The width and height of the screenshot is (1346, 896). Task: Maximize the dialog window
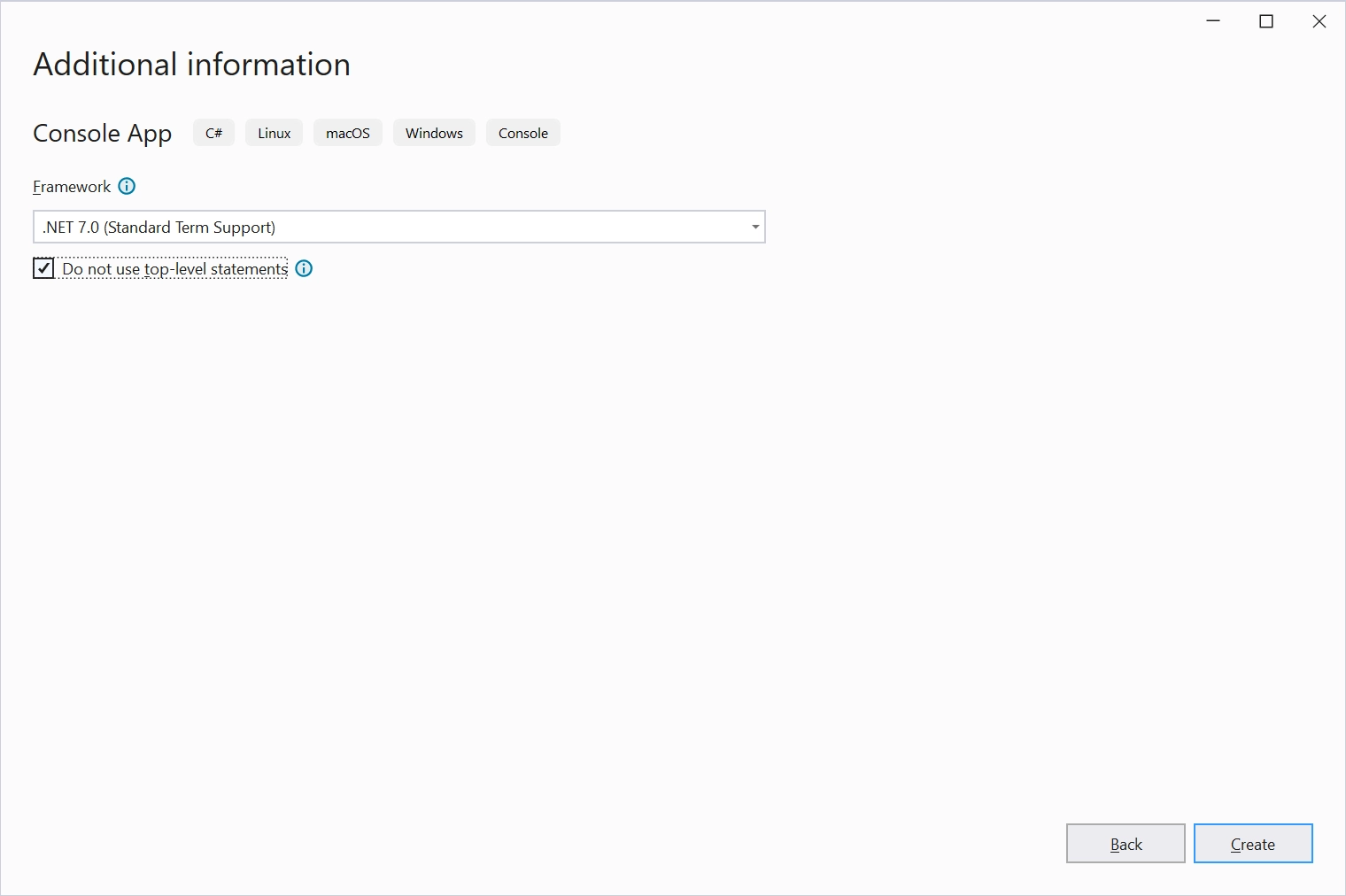coord(1266,21)
